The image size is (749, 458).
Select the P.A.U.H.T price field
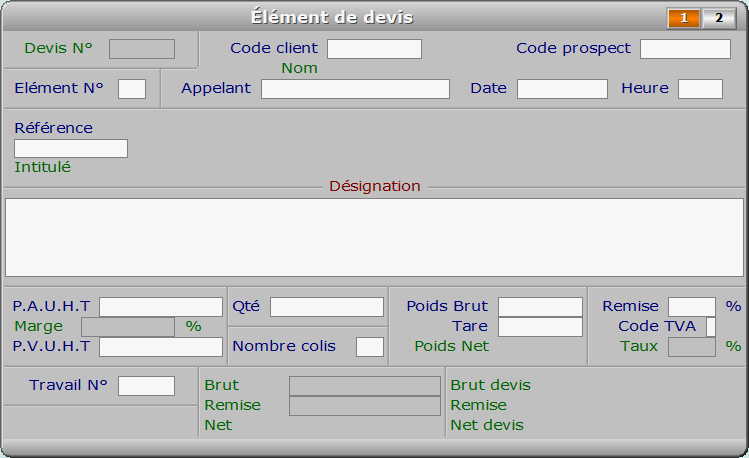(161, 307)
